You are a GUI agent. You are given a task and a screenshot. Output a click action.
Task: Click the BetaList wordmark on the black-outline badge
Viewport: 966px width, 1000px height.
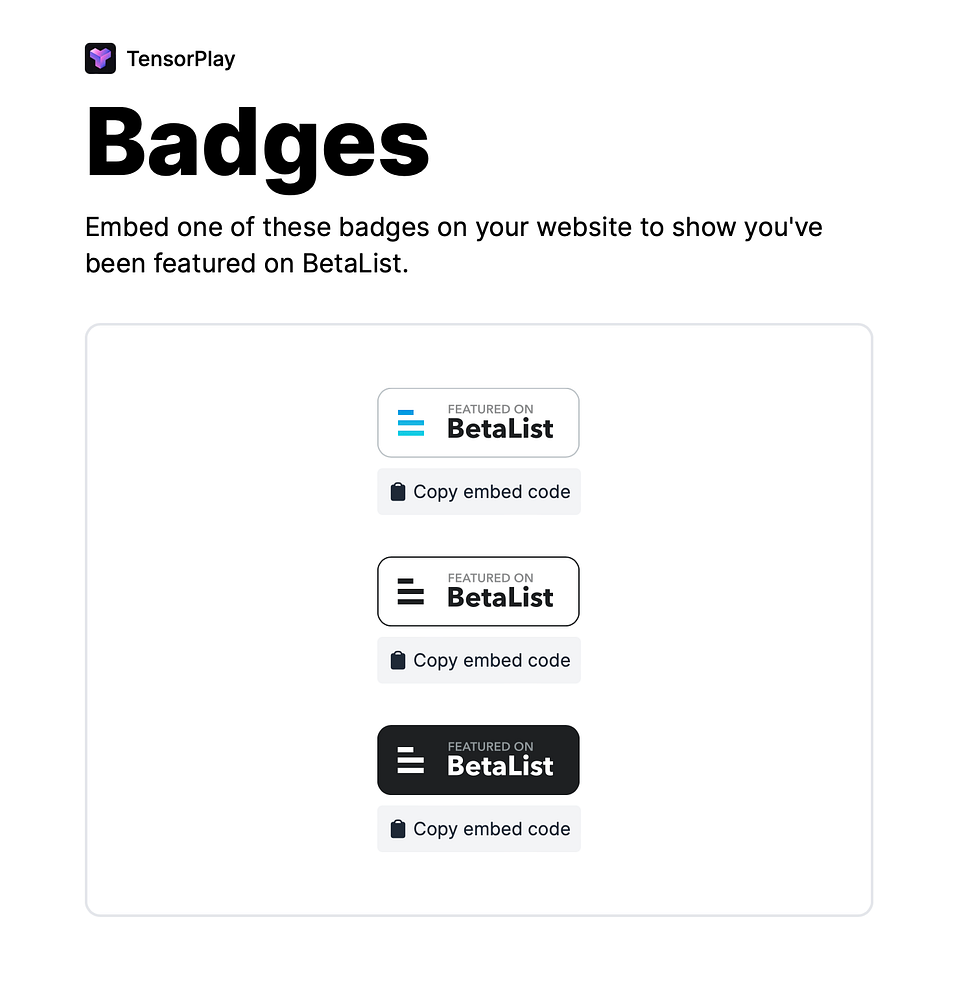pos(500,598)
